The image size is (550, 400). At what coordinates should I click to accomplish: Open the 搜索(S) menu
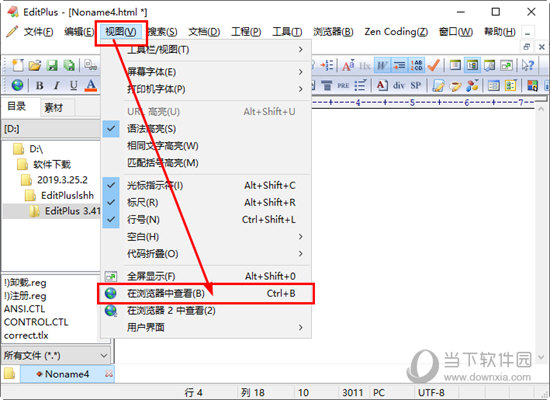(x=162, y=32)
